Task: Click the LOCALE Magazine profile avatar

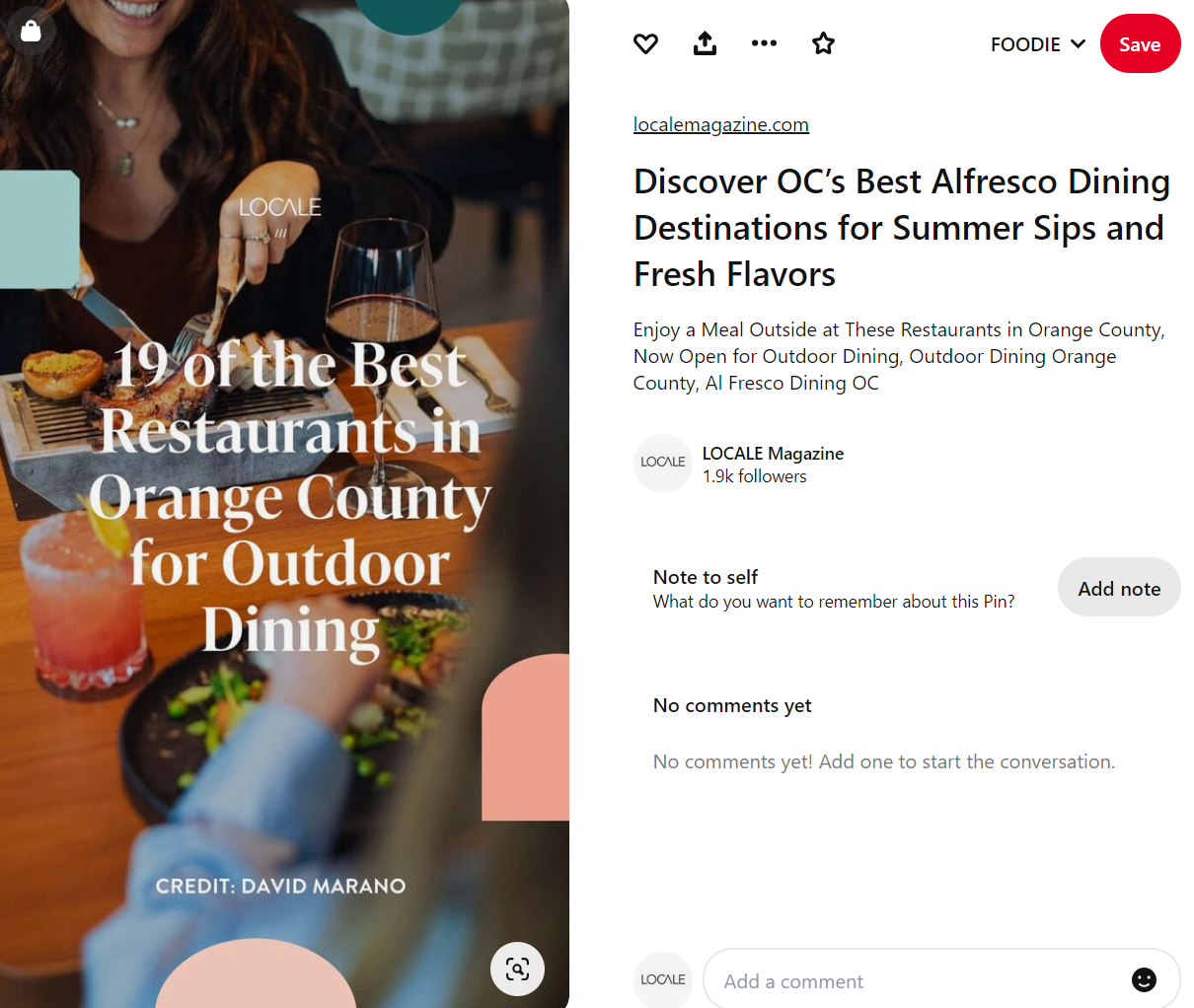Action: (663, 463)
